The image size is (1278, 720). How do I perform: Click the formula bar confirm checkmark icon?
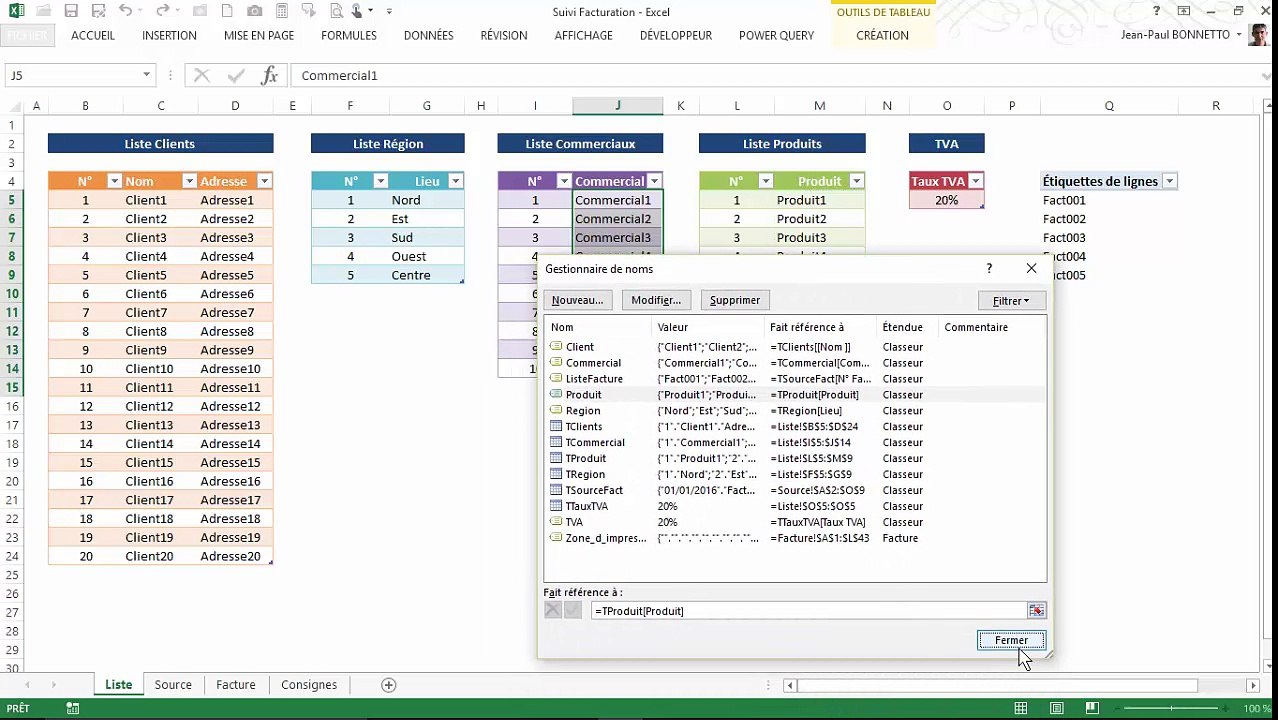236,75
